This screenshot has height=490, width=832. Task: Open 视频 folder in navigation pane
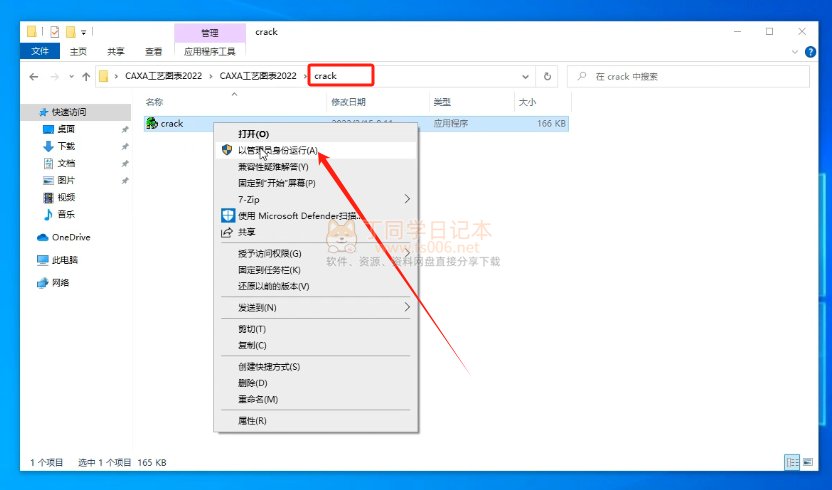(x=66, y=197)
